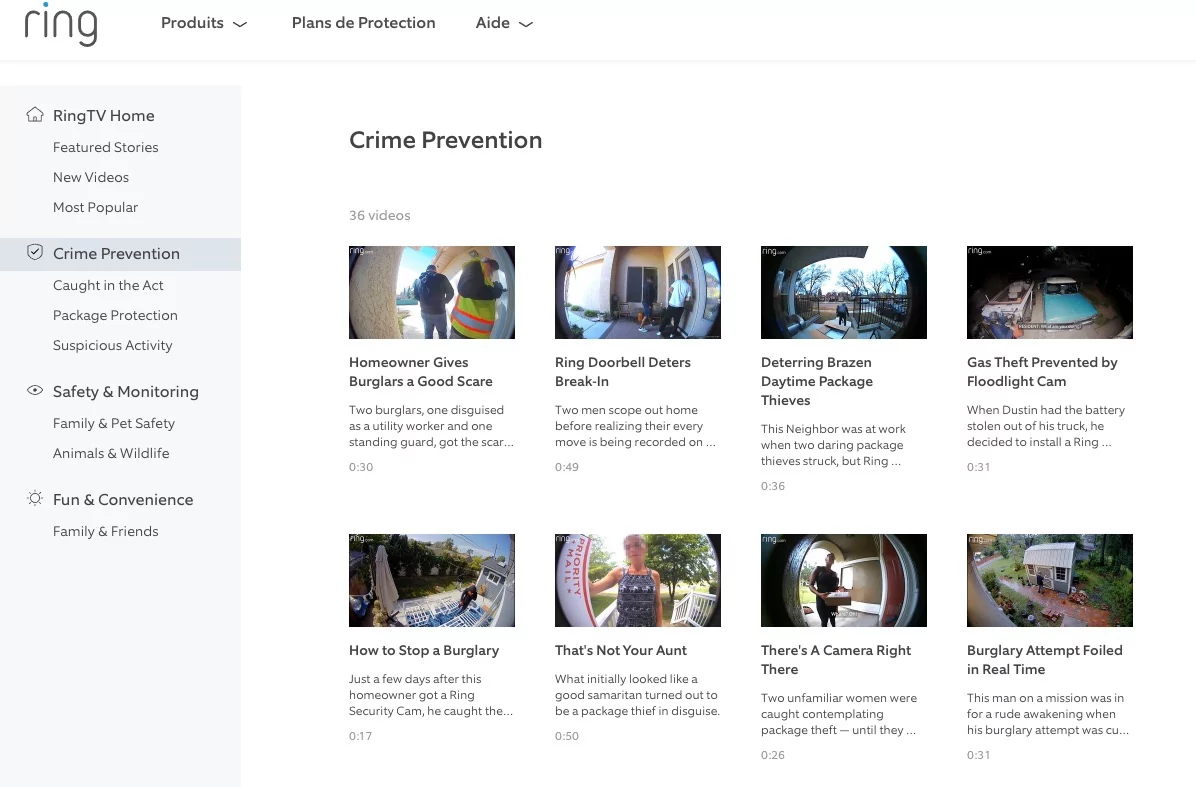
Task: Navigate to RingTV Home
Action: [104, 115]
